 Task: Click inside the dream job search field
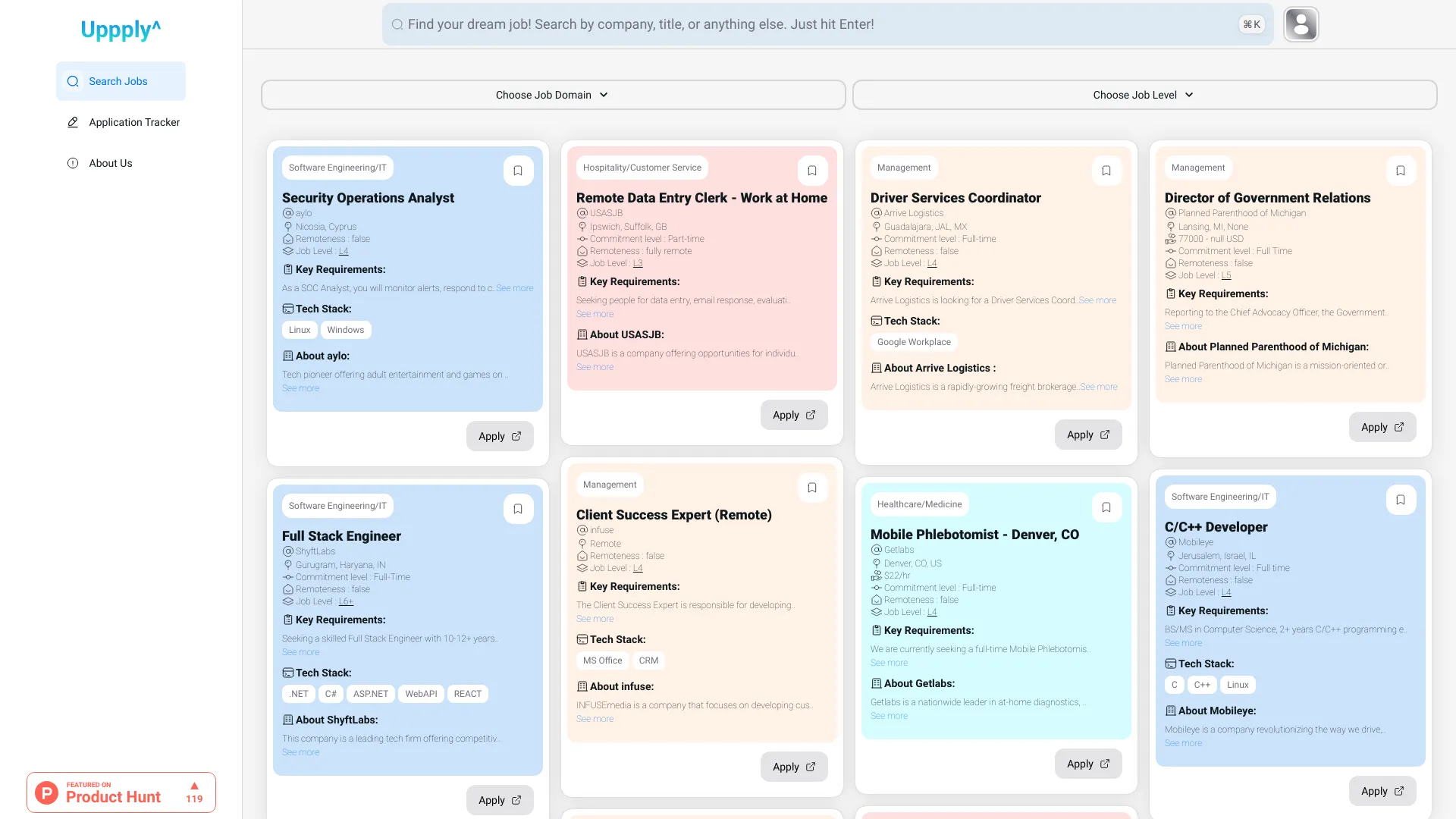click(x=758, y=24)
